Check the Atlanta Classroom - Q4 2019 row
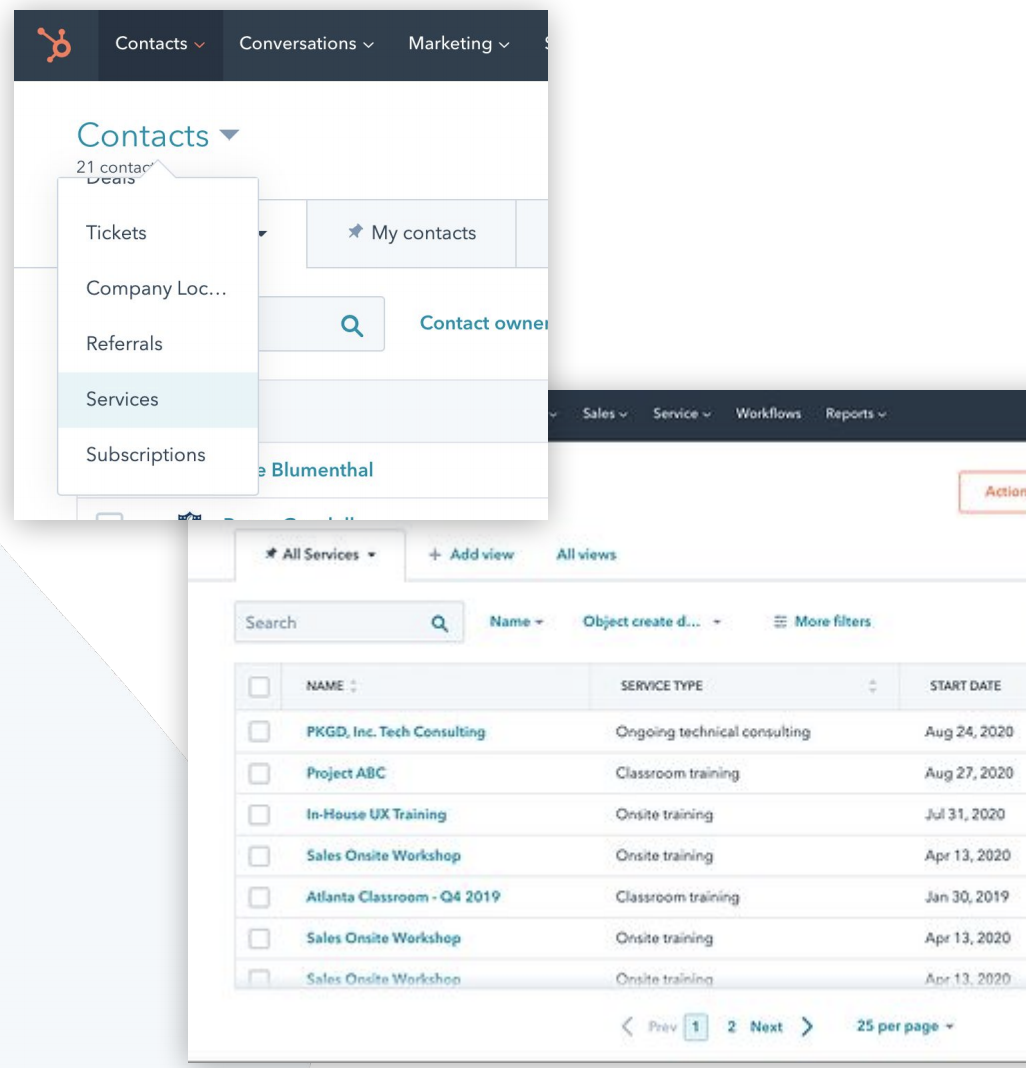This screenshot has width=1026, height=1068. pos(259,897)
